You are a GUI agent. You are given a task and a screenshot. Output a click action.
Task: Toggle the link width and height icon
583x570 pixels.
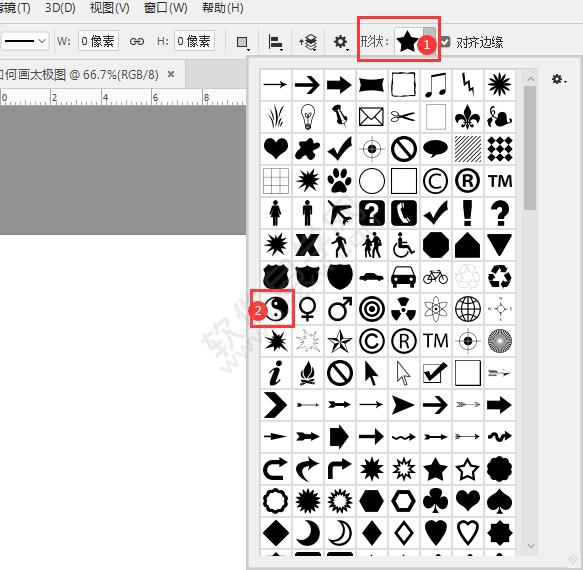(x=136, y=41)
